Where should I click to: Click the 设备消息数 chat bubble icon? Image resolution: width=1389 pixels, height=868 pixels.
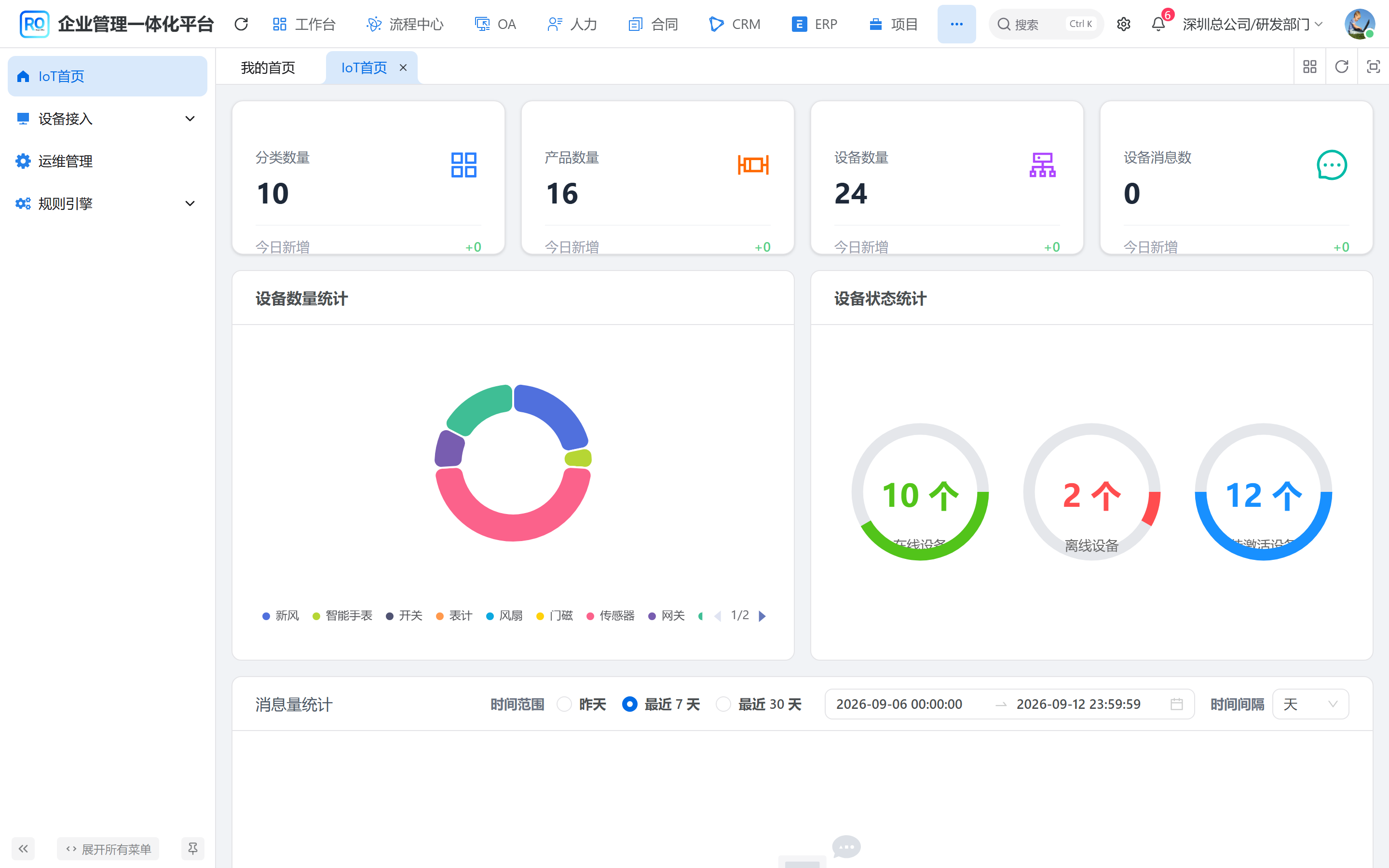(x=1332, y=165)
